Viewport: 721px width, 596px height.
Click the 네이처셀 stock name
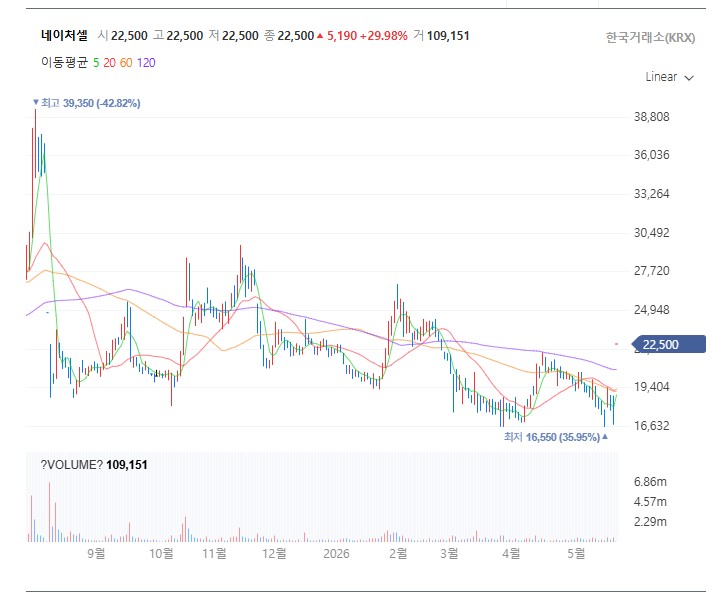click(64, 35)
